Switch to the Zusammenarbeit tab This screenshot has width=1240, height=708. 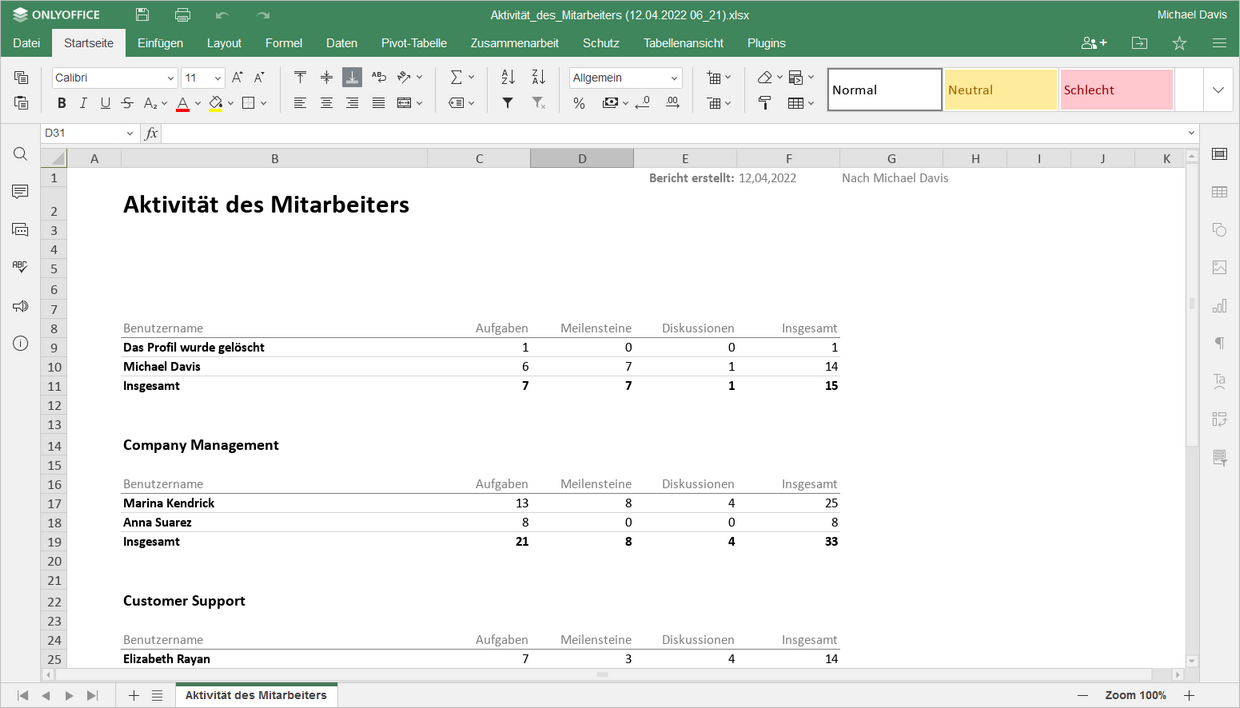pos(514,43)
